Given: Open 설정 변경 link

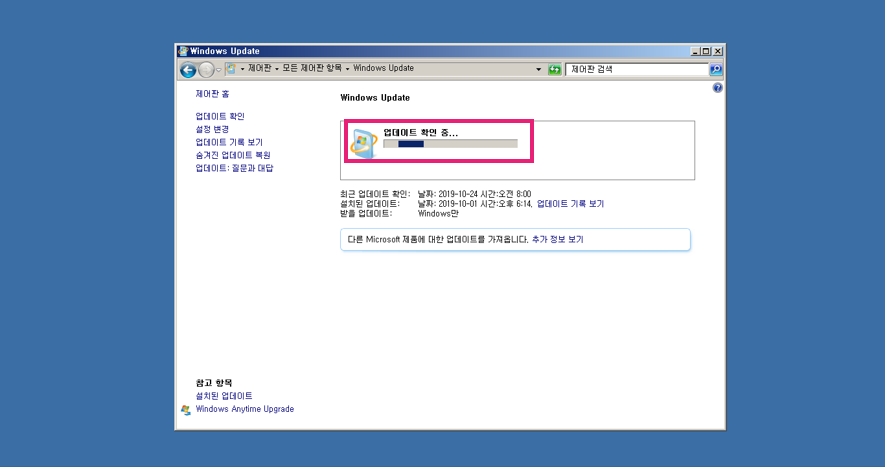Looking at the screenshot, I should pyautogui.click(x=212, y=129).
